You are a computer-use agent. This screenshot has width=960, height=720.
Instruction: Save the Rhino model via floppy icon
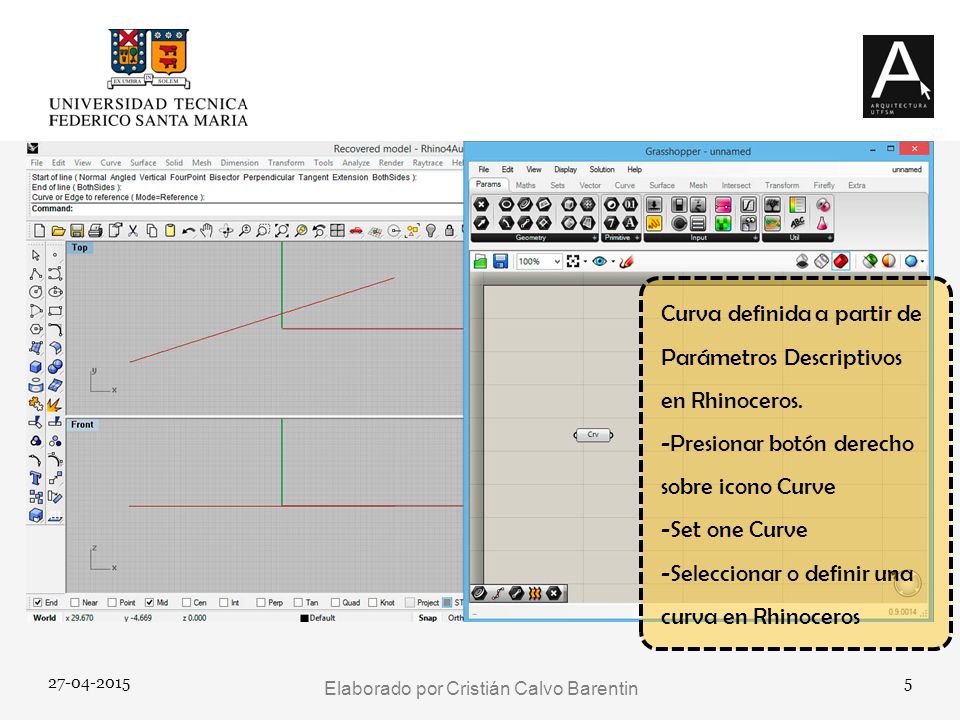77,231
